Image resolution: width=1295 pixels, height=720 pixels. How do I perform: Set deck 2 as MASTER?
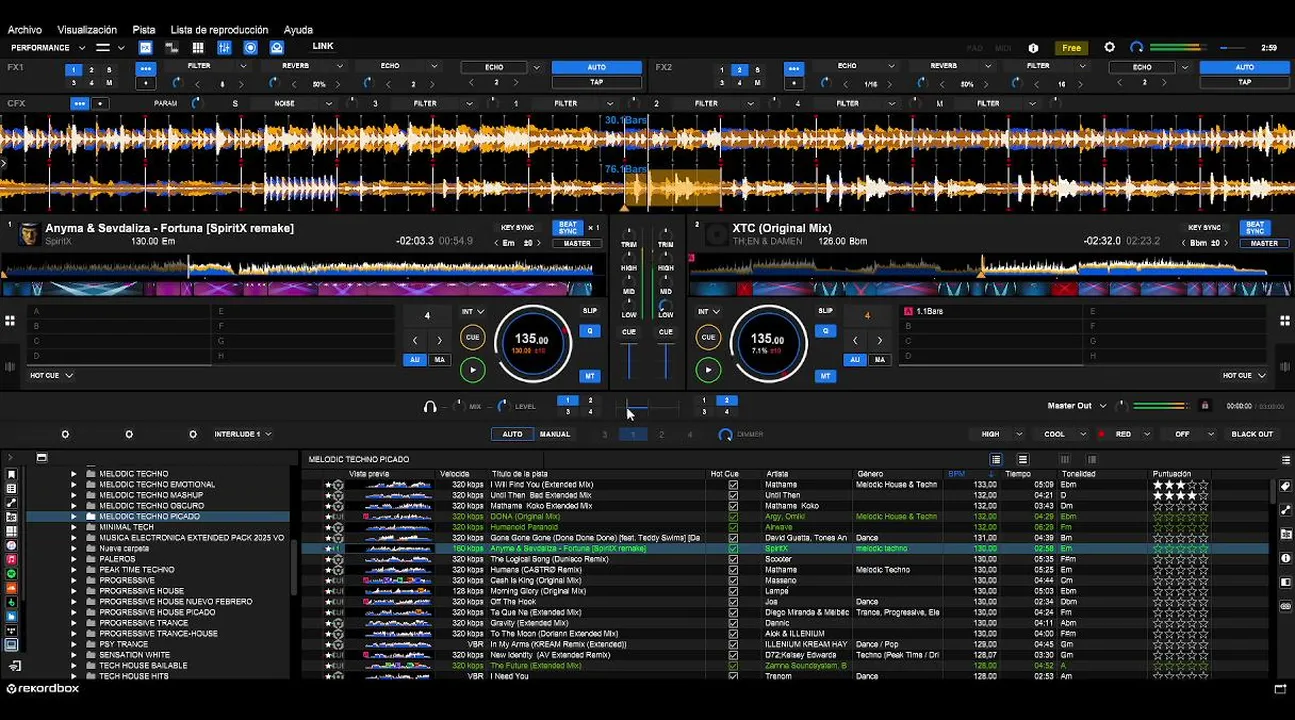coord(1264,243)
